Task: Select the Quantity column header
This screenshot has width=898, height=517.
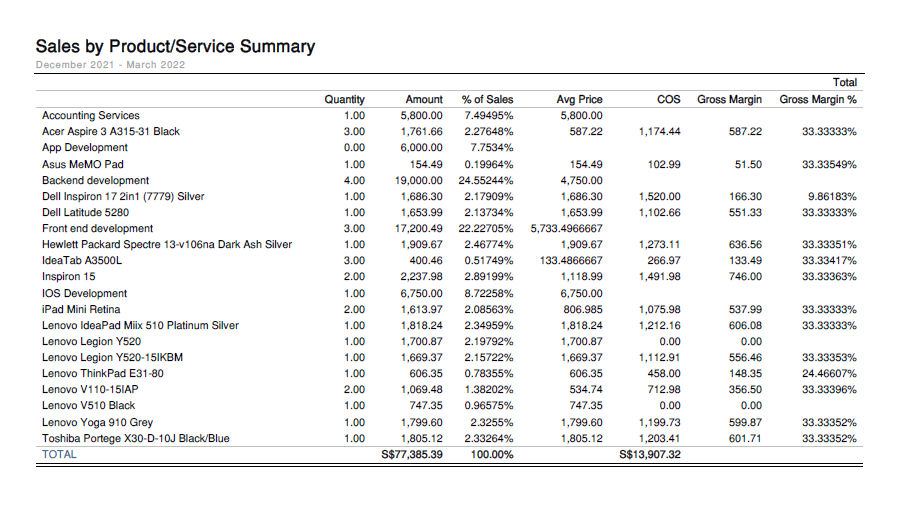Action: click(344, 99)
